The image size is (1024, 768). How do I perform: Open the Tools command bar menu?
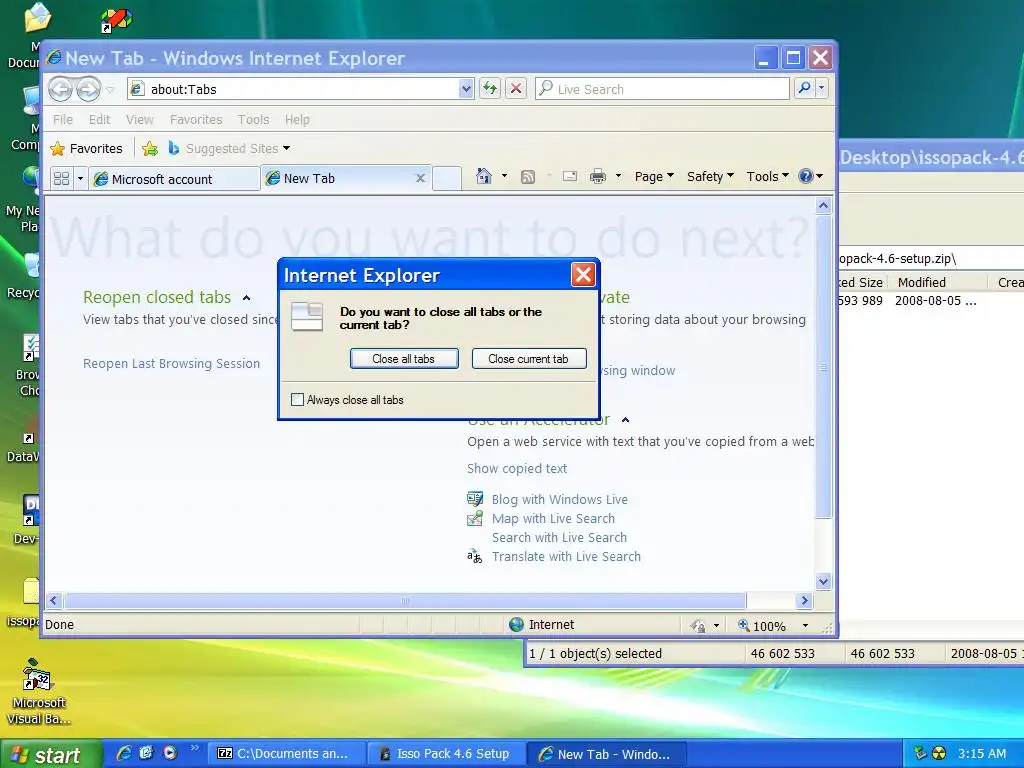click(x=768, y=176)
